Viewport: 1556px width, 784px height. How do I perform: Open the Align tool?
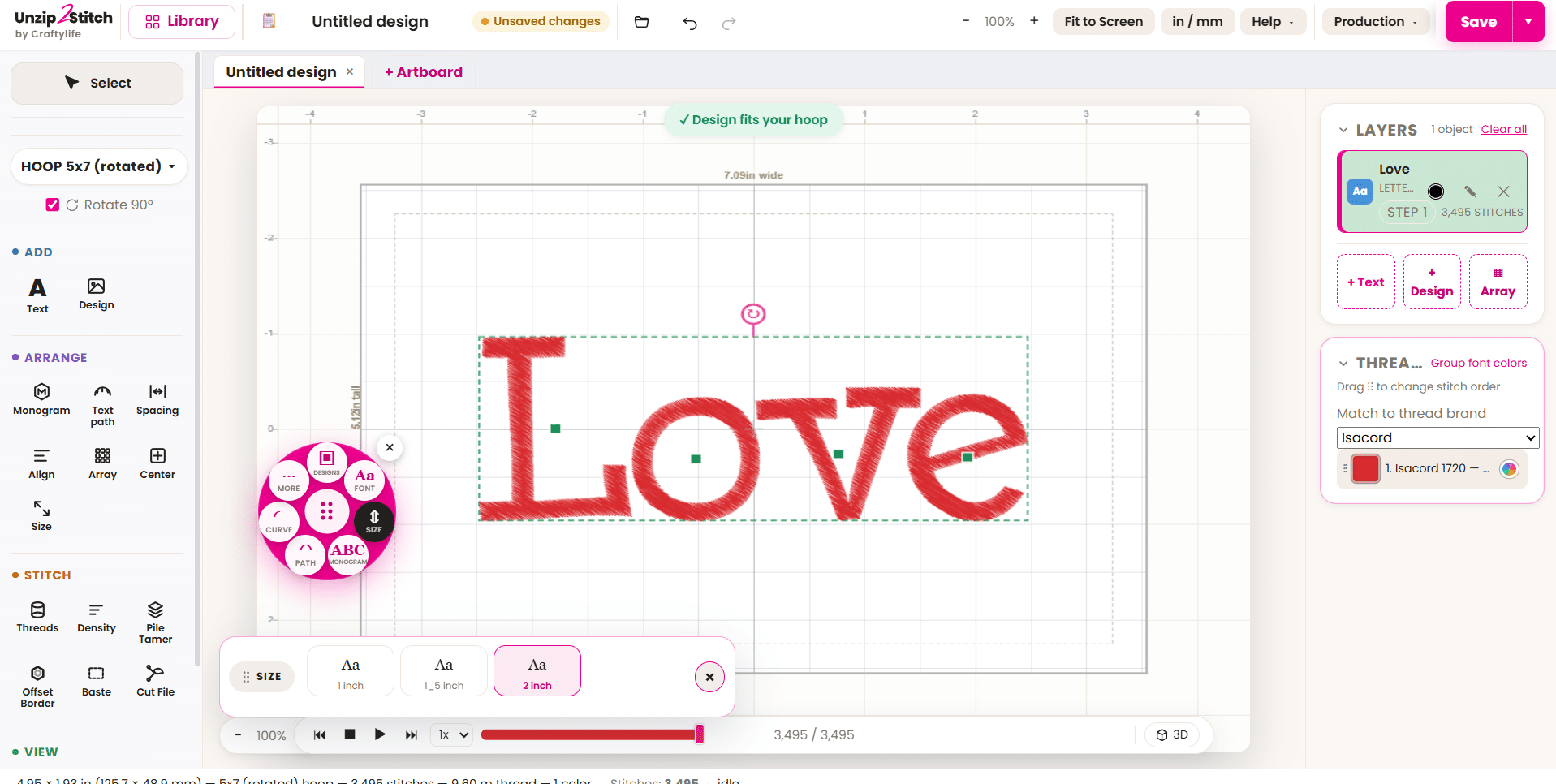click(41, 464)
